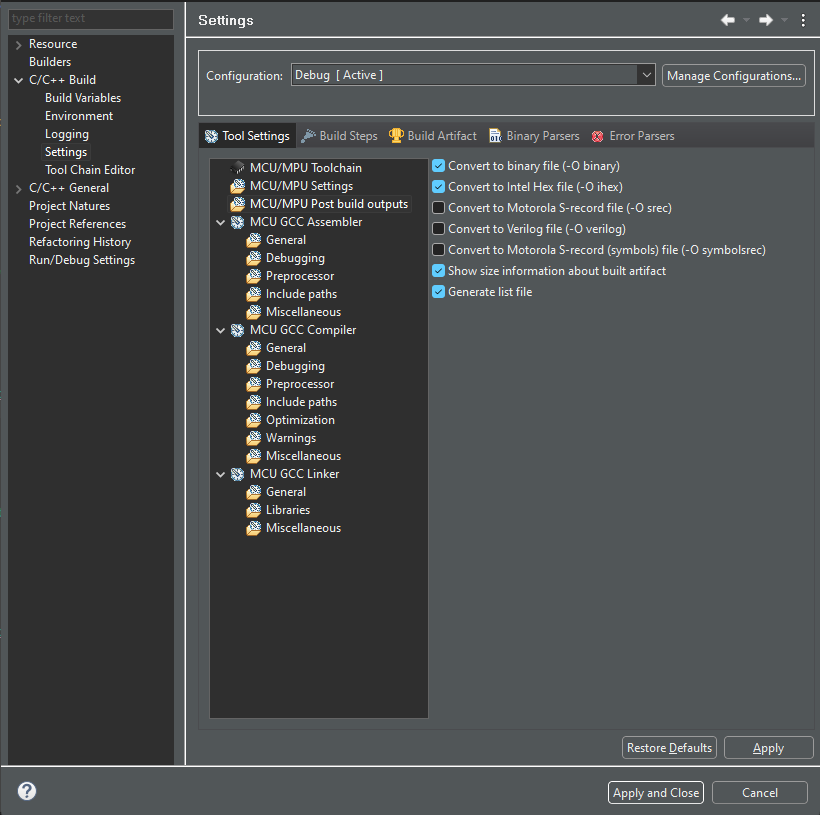Collapse MCU GCC Linker section
Image resolution: width=820 pixels, height=815 pixels.
click(x=221, y=474)
